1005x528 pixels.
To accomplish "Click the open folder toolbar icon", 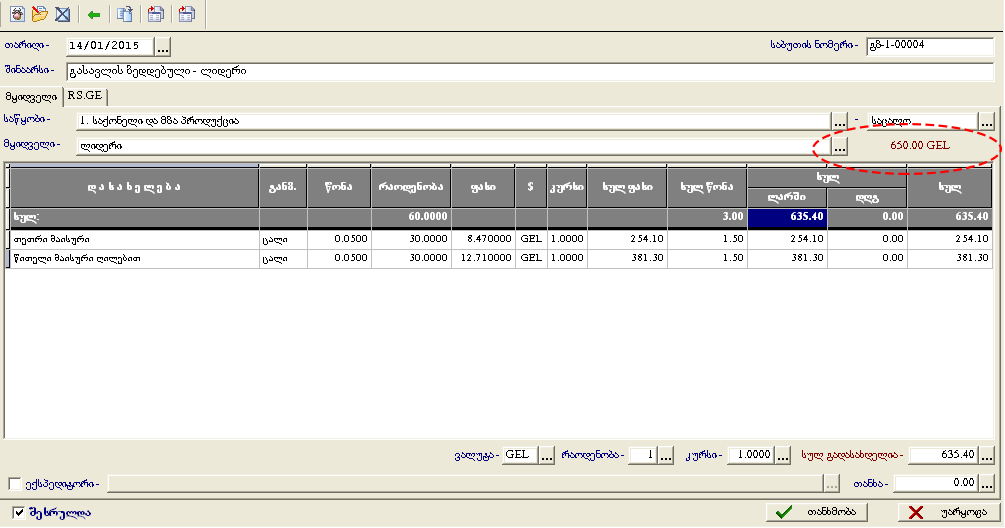I will [x=40, y=14].
